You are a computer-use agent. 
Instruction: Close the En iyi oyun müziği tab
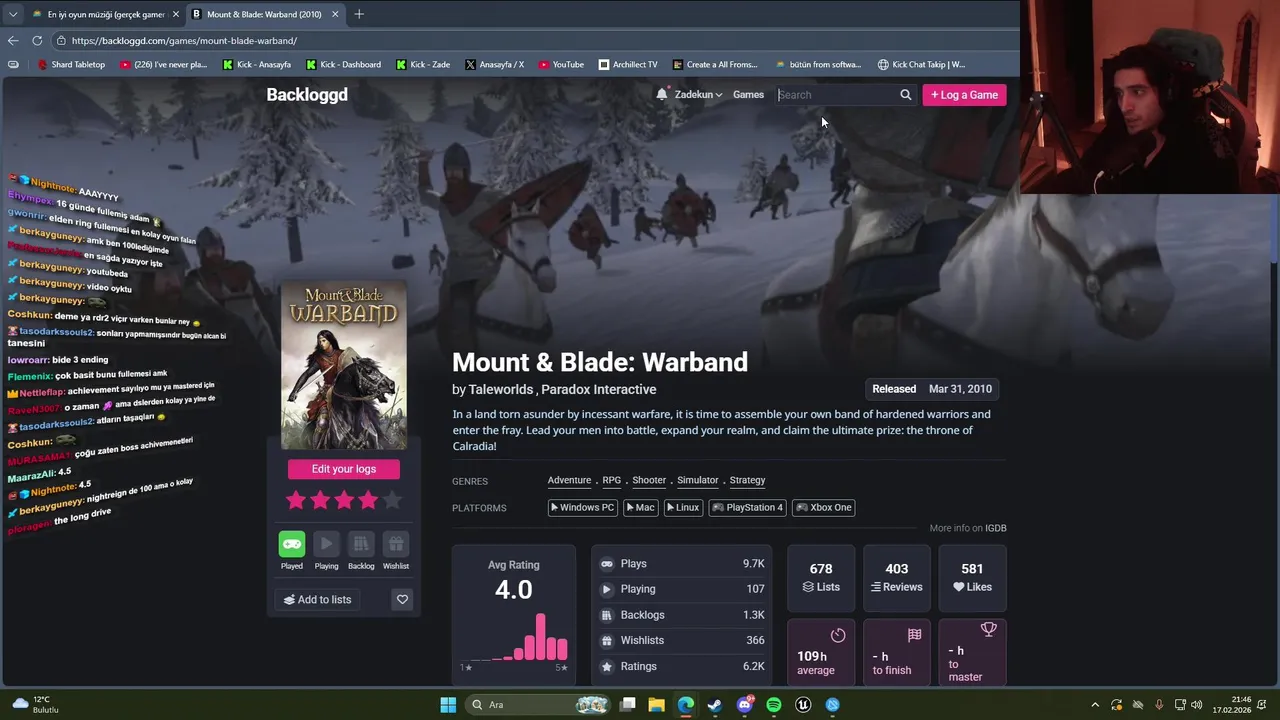pos(176,14)
